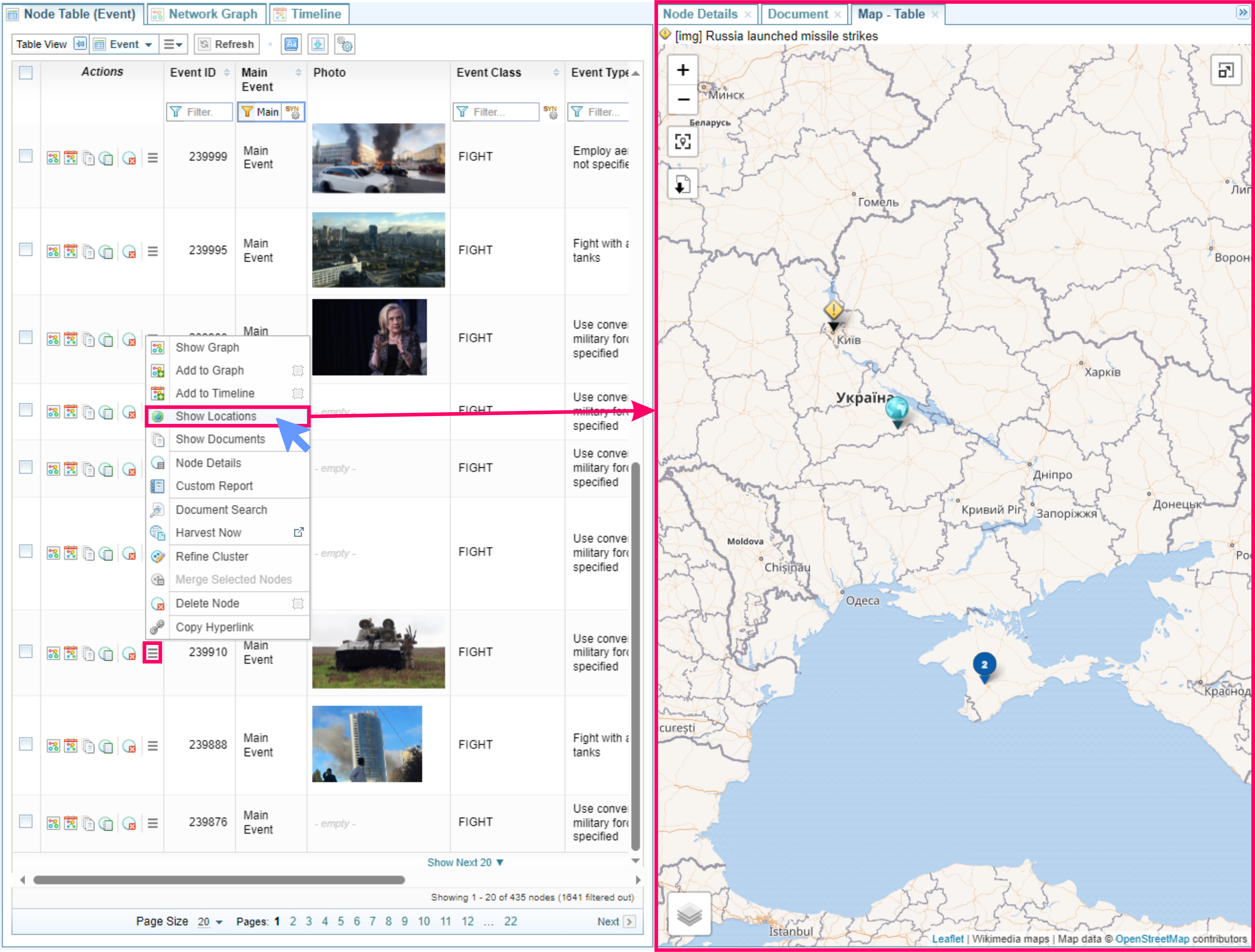The width and height of the screenshot is (1255, 952).
Task: Open the Page Size 20 dropdown
Action: click(209, 921)
